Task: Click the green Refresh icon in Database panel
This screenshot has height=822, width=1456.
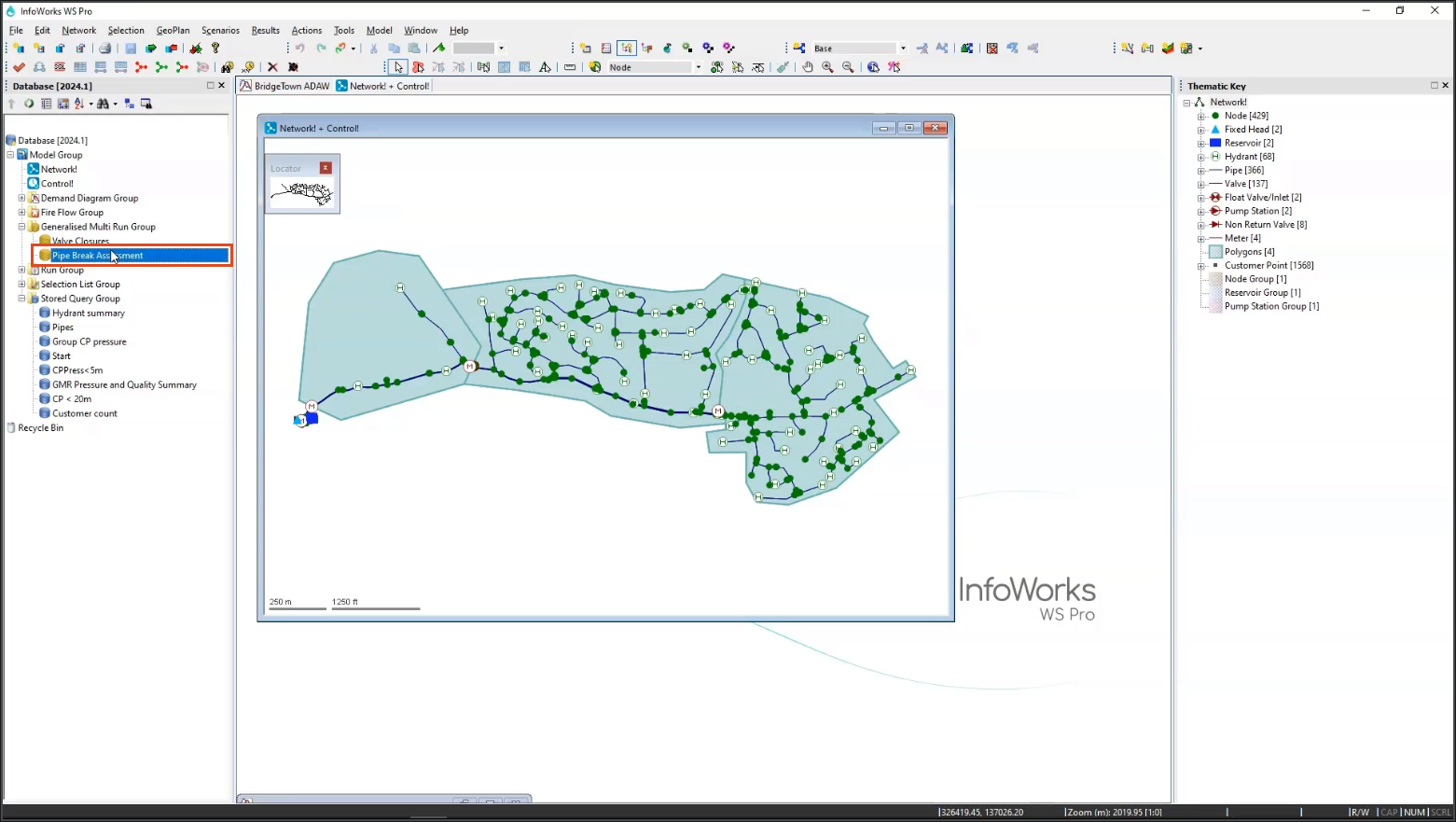Action: click(29, 104)
